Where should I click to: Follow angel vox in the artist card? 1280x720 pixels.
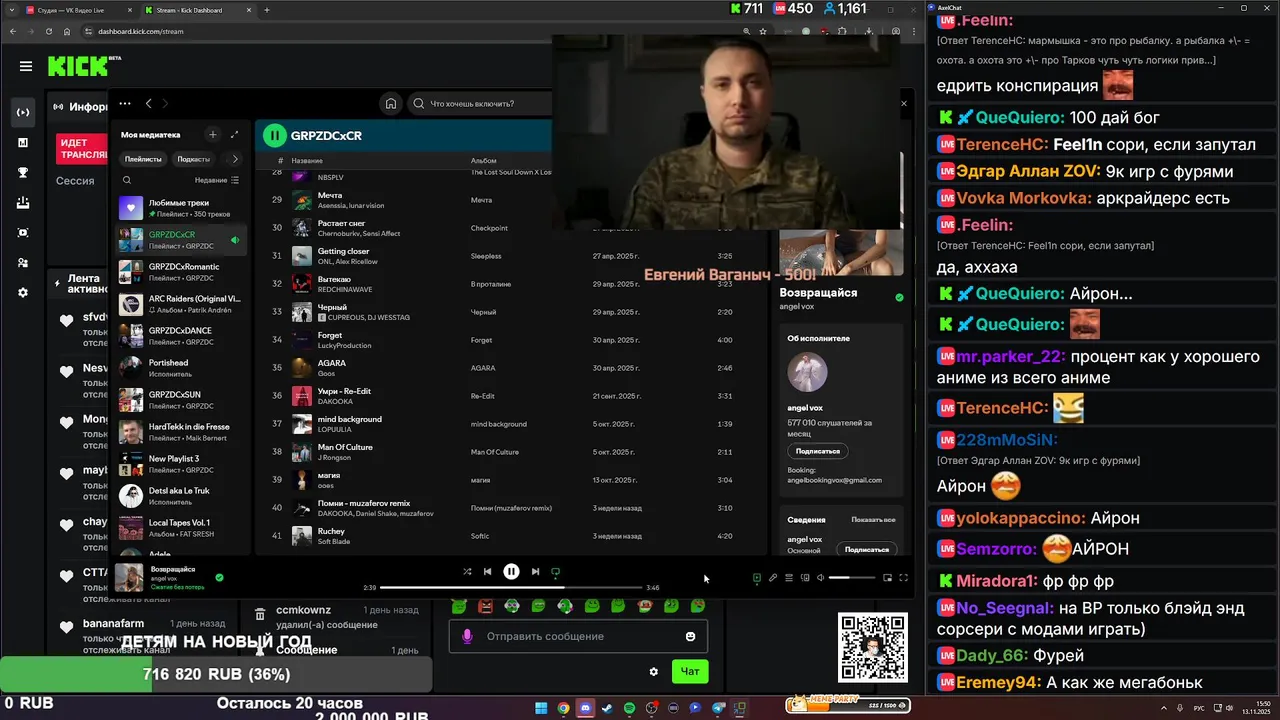(x=818, y=451)
